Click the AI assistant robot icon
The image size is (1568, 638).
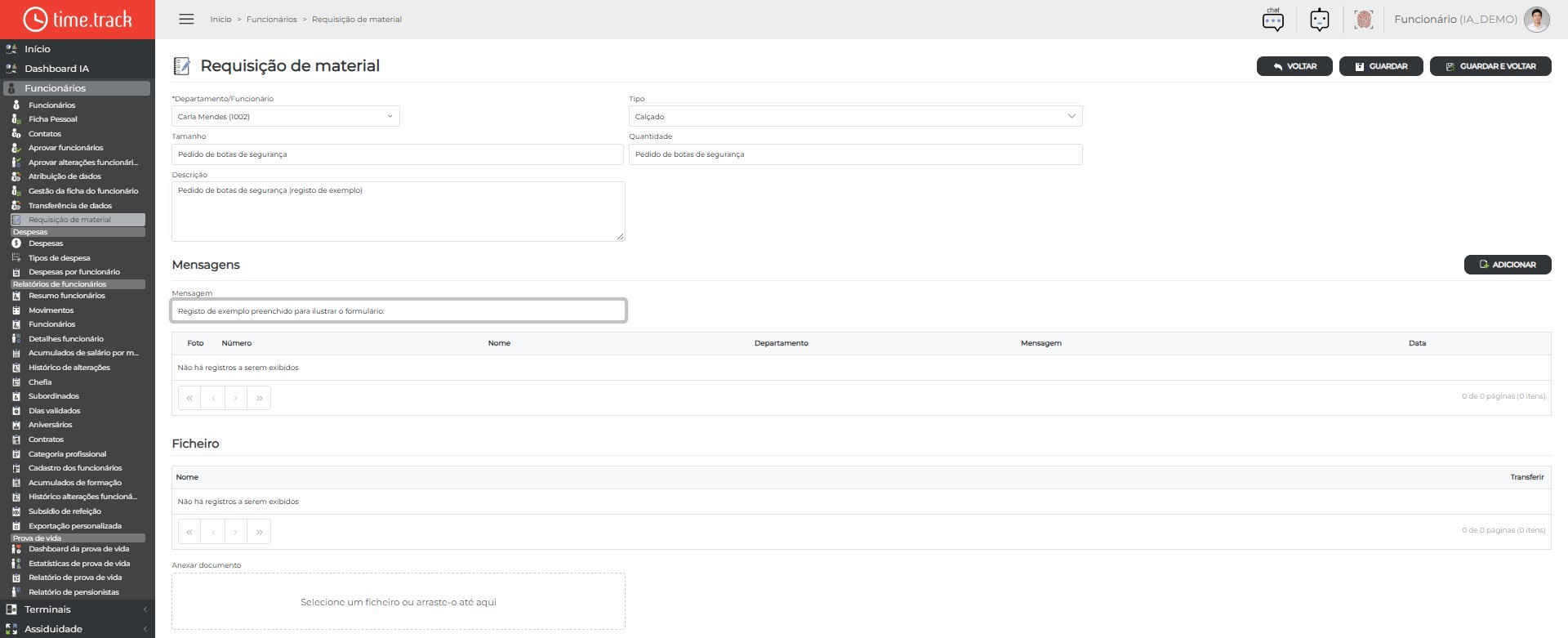[1319, 20]
